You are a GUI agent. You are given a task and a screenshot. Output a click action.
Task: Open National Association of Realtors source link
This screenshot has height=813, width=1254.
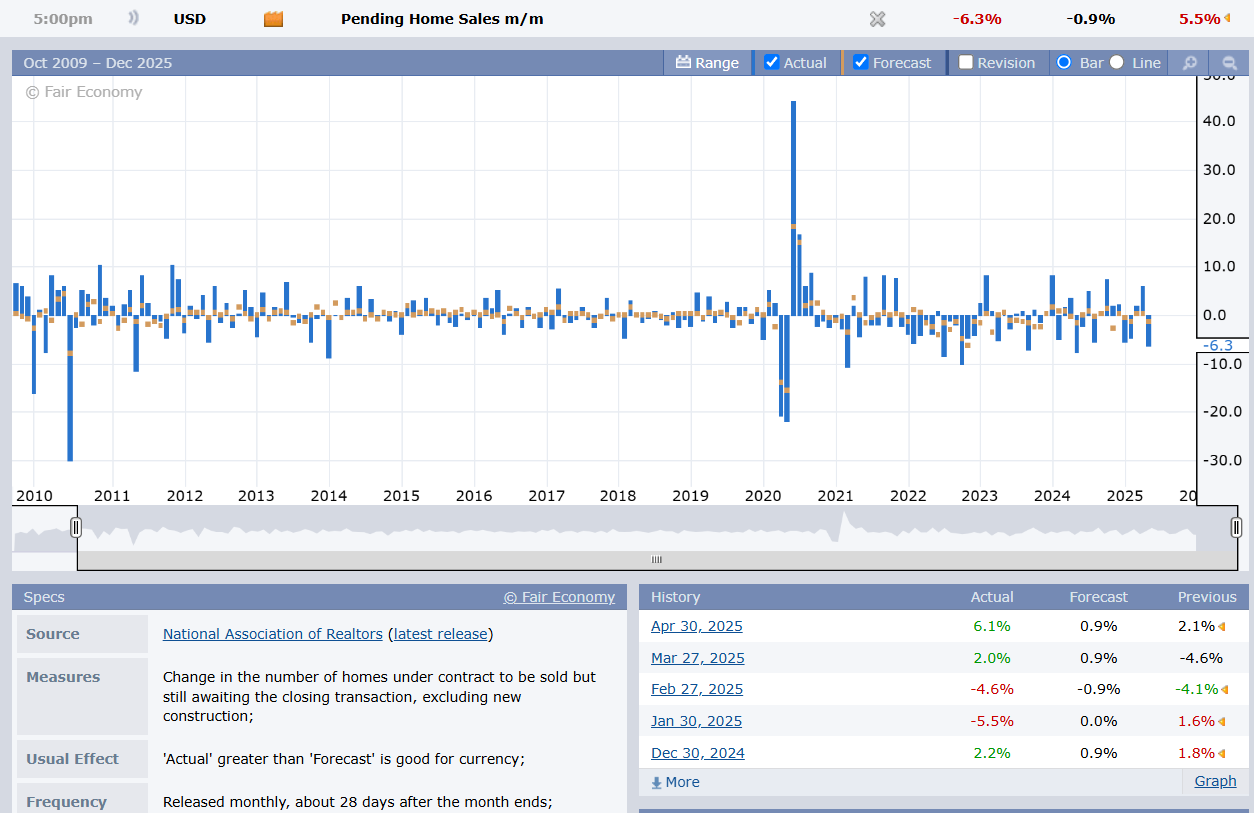[272, 634]
